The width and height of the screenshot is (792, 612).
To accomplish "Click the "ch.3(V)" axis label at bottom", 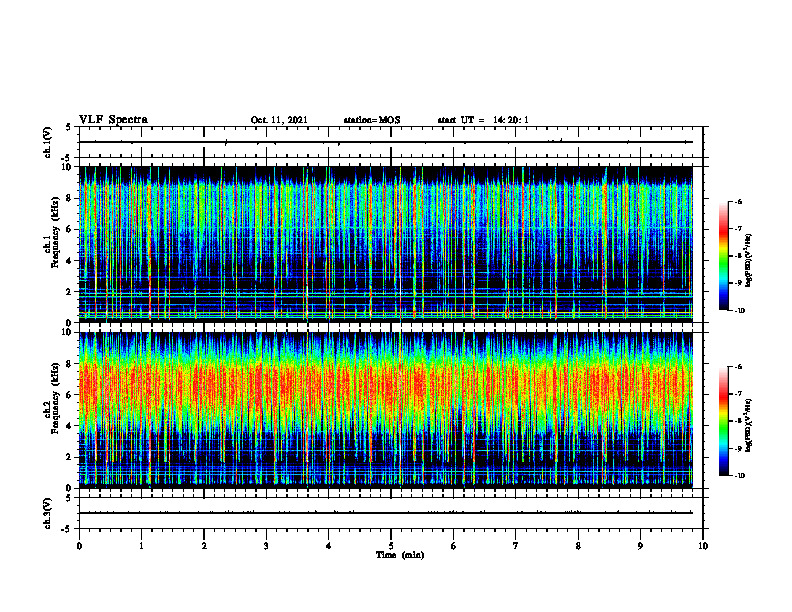I will click(48, 513).
